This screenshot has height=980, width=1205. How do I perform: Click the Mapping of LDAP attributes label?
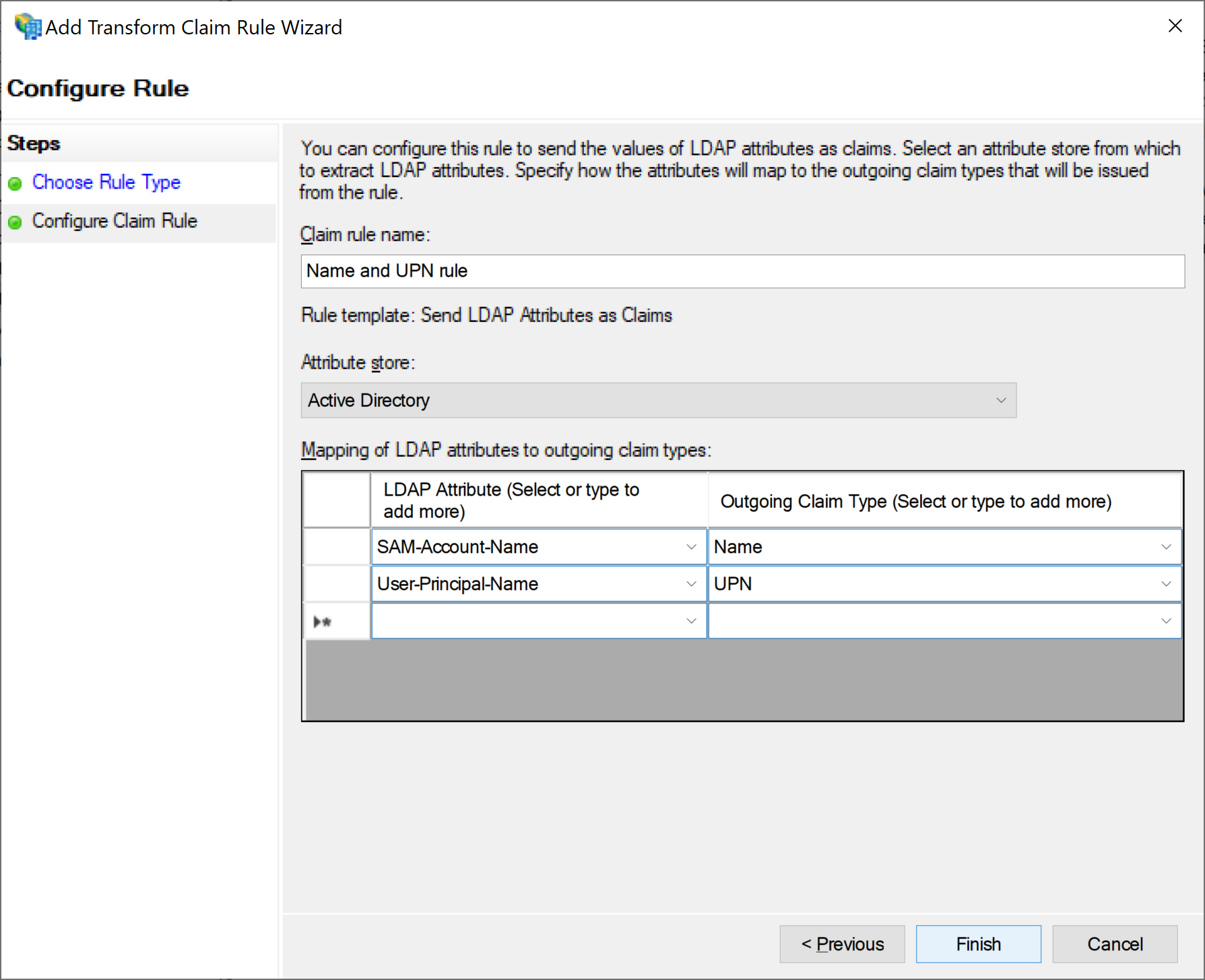[506, 450]
